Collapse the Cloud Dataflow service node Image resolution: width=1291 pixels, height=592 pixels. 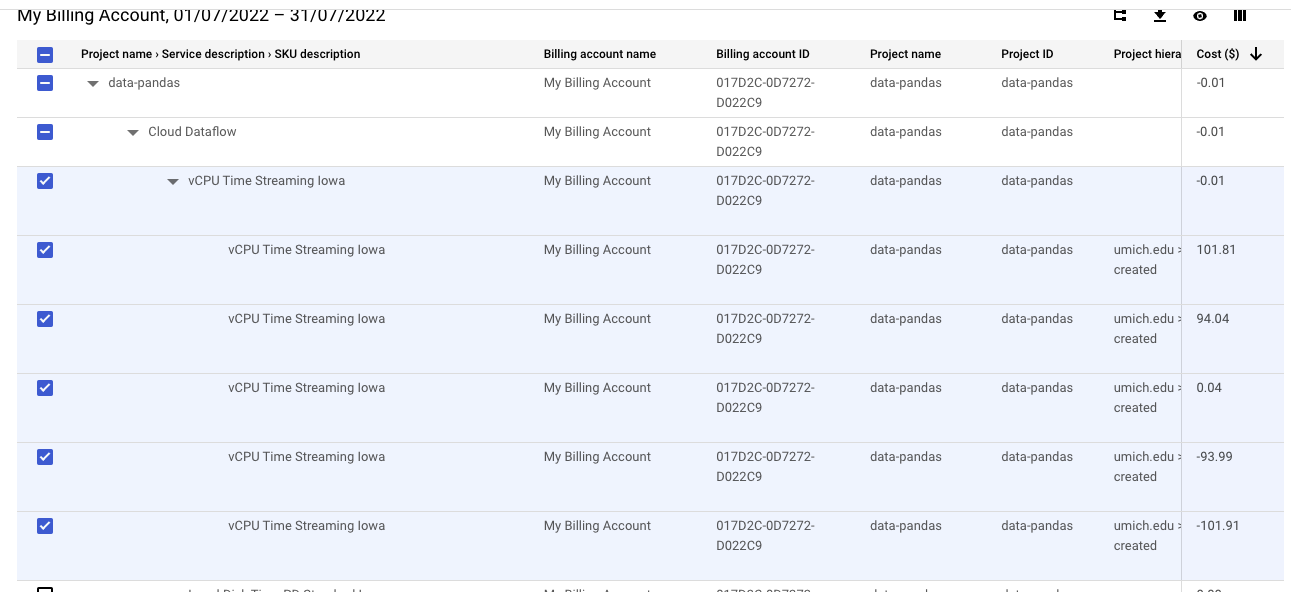(133, 133)
